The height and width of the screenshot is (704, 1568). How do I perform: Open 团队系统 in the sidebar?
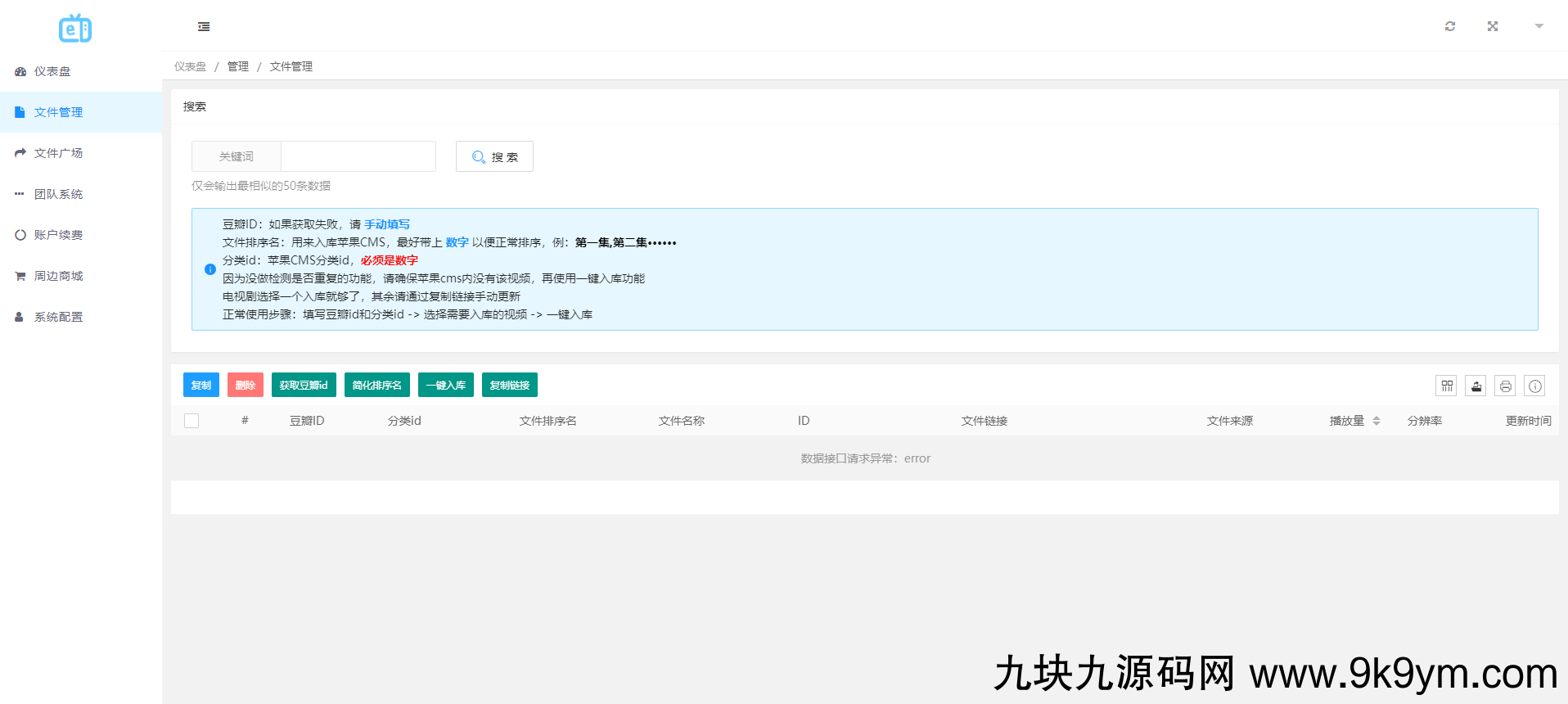81,194
